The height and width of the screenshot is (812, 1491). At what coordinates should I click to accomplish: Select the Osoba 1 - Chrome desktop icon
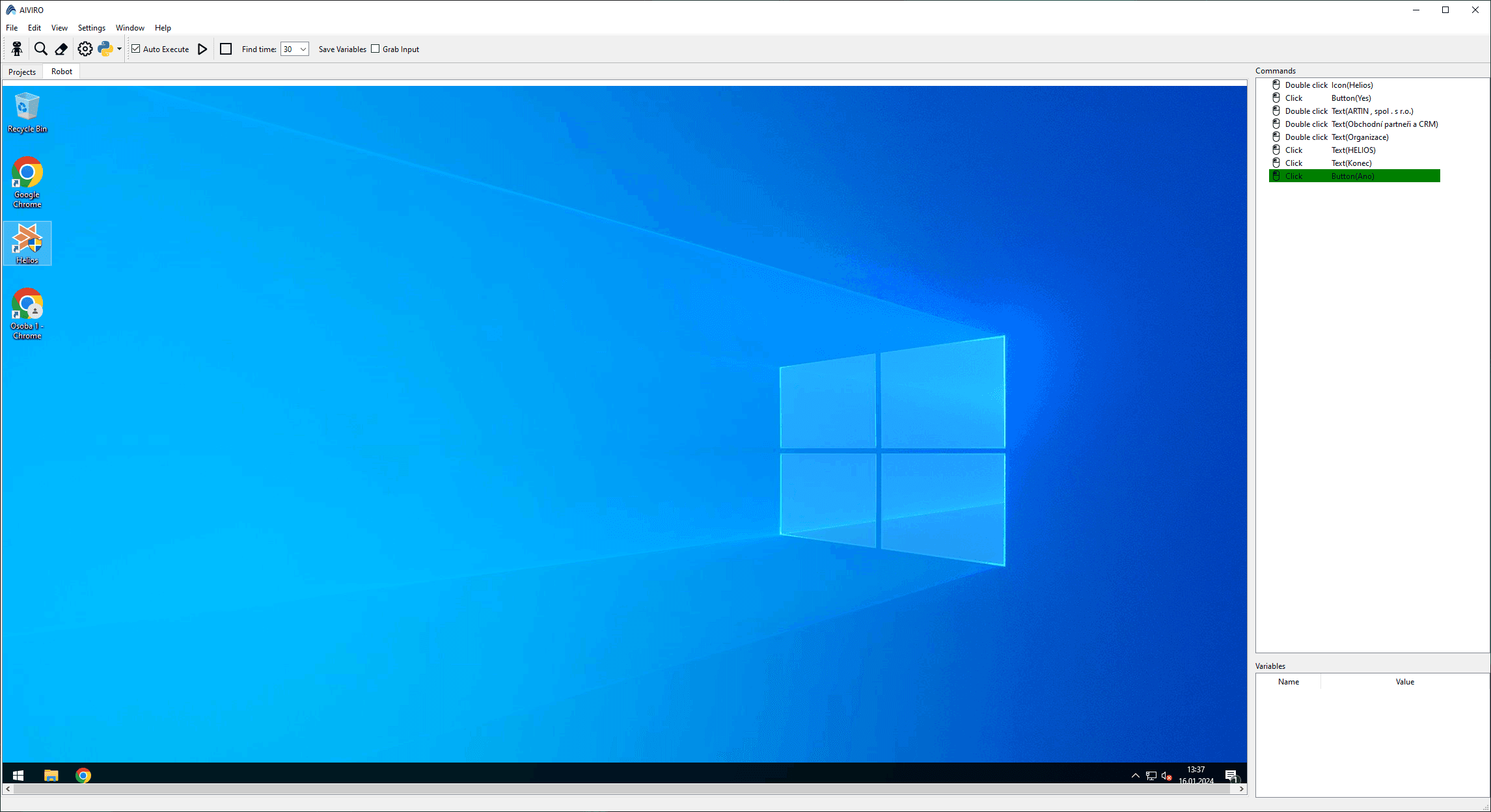tap(27, 314)
